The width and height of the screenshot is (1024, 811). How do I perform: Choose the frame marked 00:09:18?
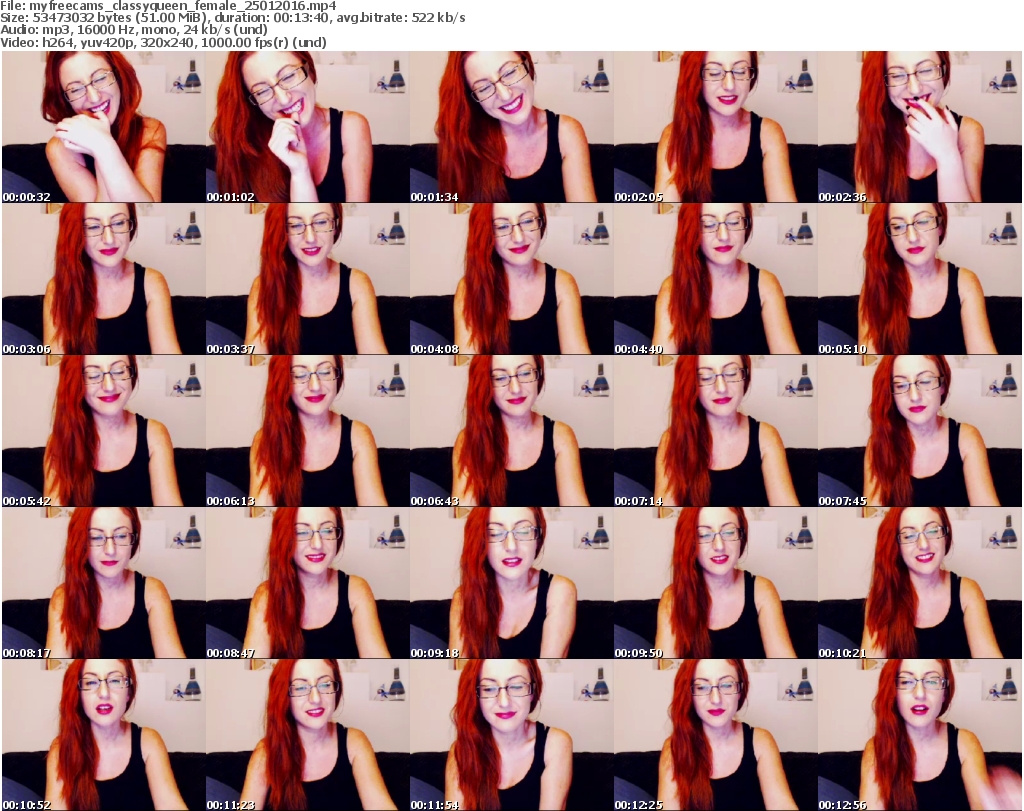[x=512, y=583]
